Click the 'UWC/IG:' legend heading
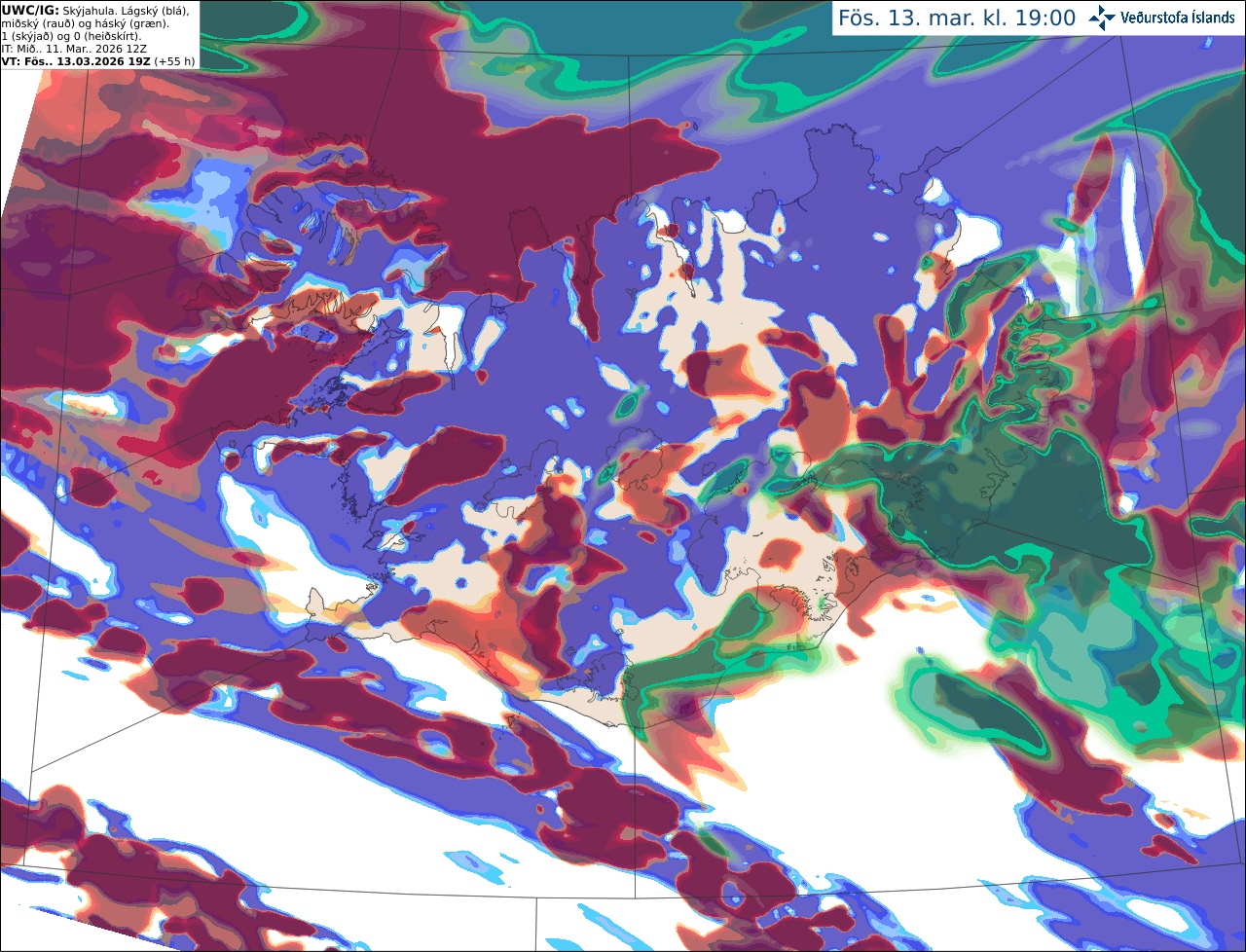The width and height of the screenshot is (1246, 952). tap(30, 10)
